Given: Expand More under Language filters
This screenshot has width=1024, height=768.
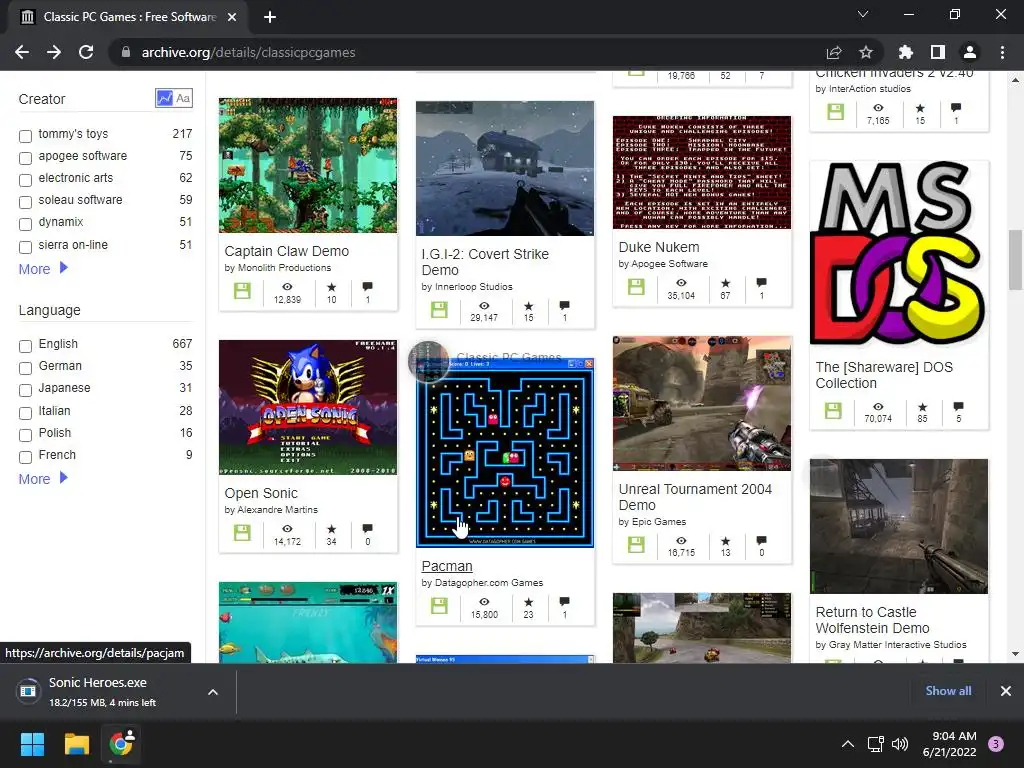Looking at the screenshot, I should pos(43,479).
